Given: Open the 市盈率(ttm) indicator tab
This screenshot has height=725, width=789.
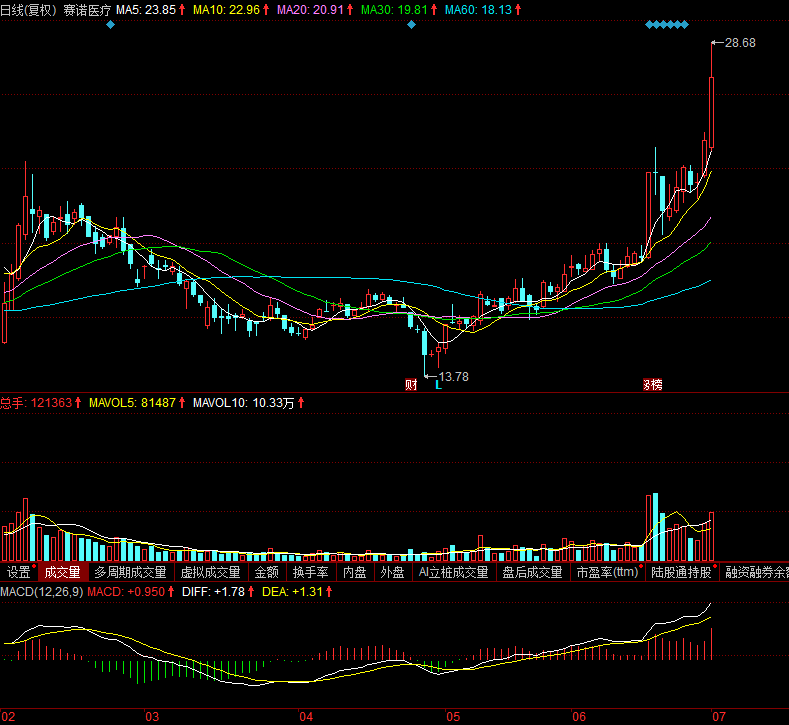Looking at the screenshot, I should [607, 573].
